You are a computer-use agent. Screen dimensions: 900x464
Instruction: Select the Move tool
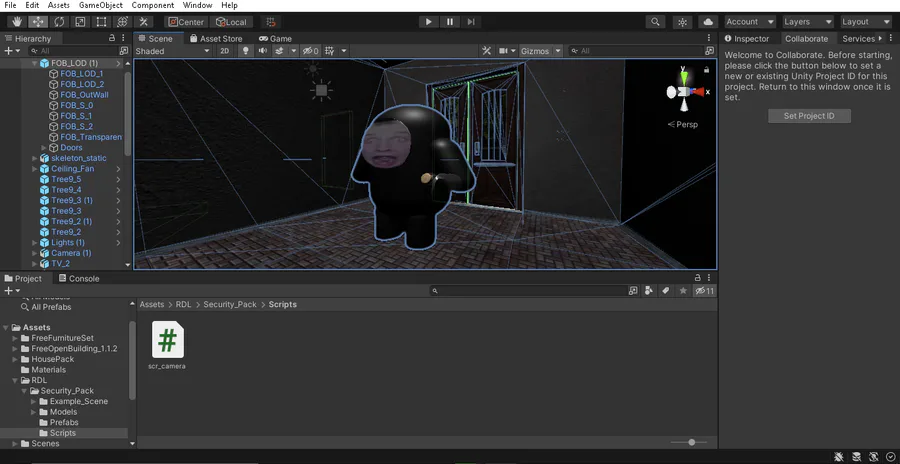38,22
